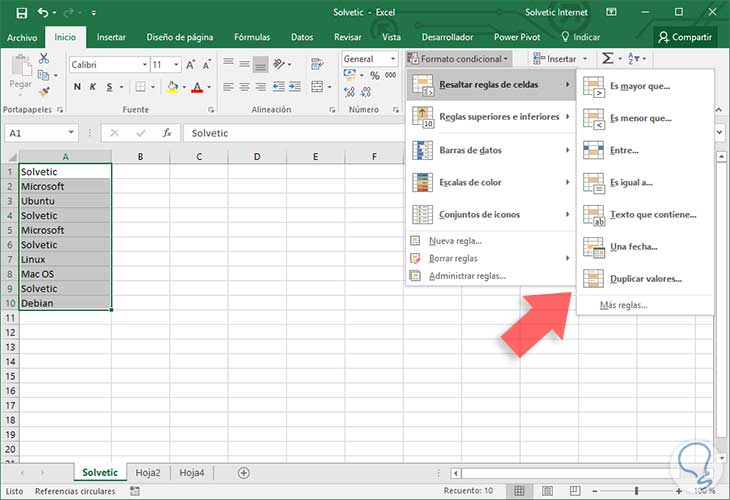Click the Sort and Filter A-Z icon
Image resolution: width=730 pixels, height=500 pixels.
(634, 59)
